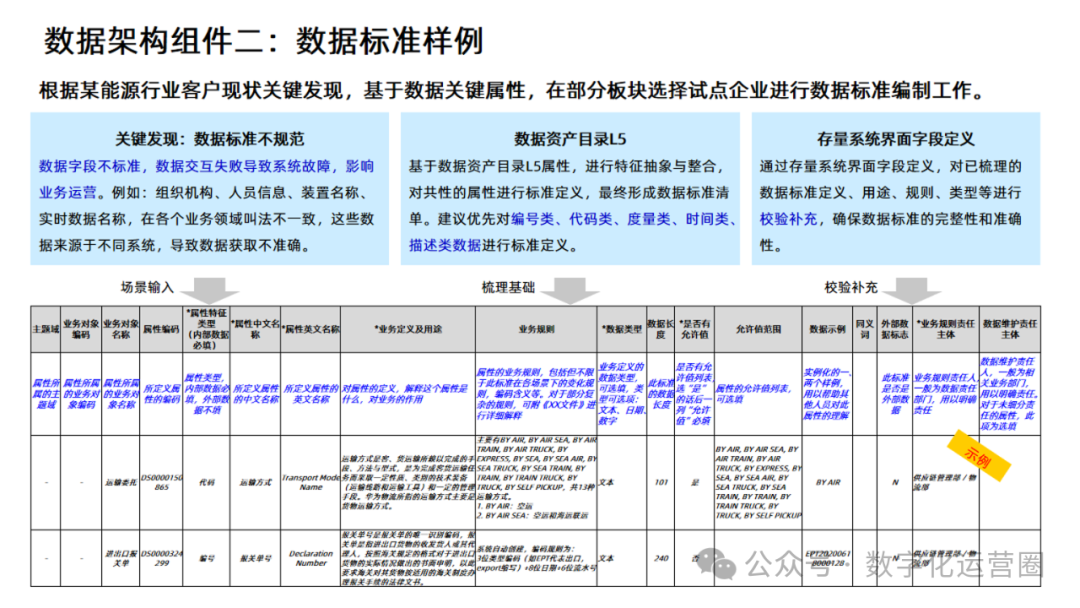Viewport: 1080px width, 608px height.
Task: Click the *属性特征类型（内部数据必填）column header
Action: click(207, 329)
